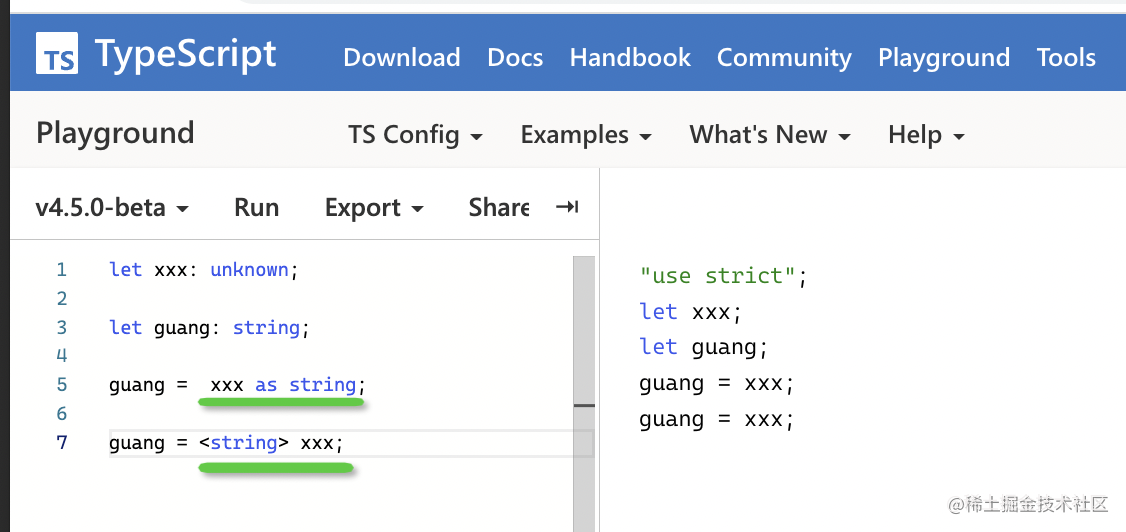
Task: Expand the What's New menu
Action: (x=770, y=135)
